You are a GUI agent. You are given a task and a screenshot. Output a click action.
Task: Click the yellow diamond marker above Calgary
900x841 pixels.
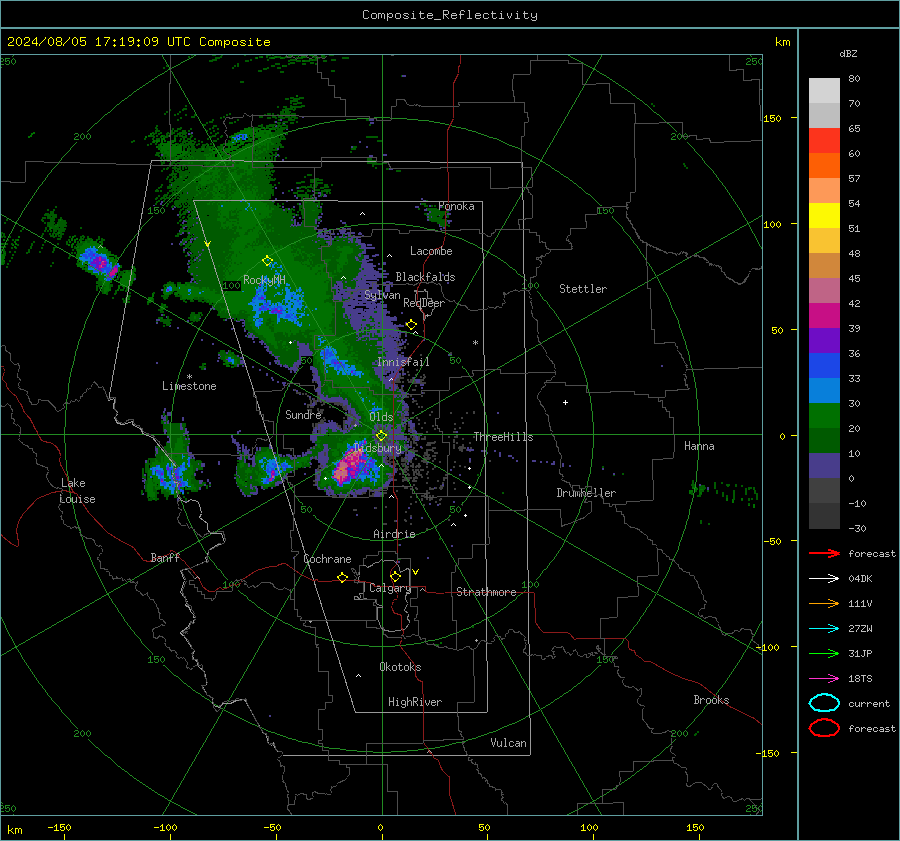(395, 576)
